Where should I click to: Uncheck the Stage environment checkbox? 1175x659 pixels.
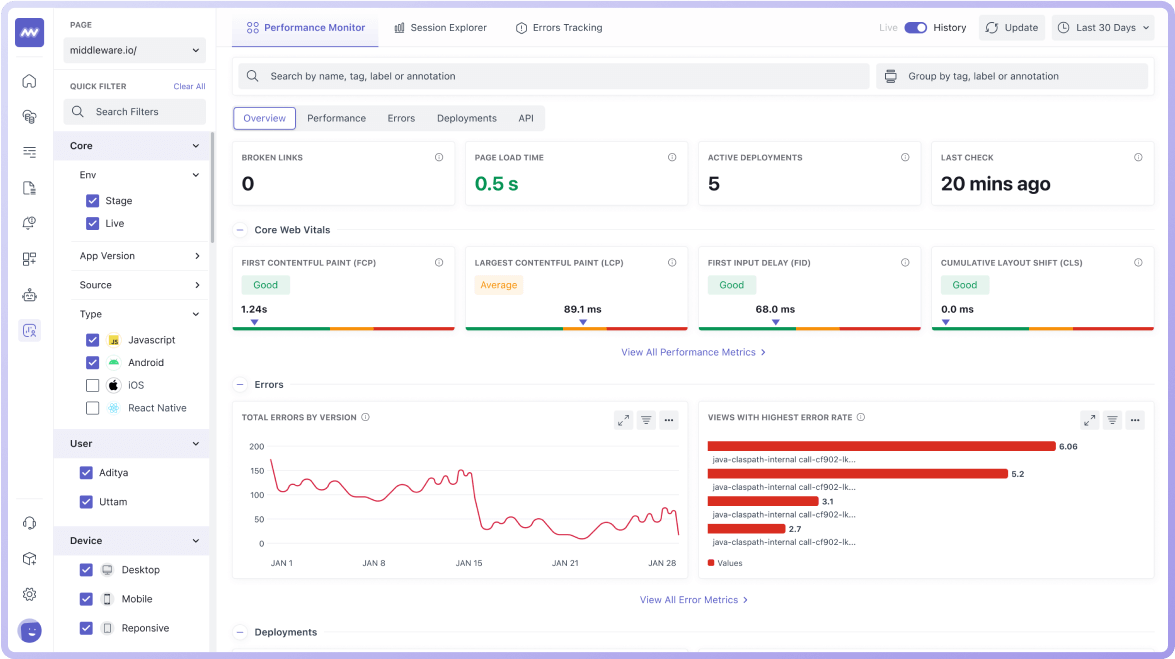pyautogui.click(x=93, y=201)
